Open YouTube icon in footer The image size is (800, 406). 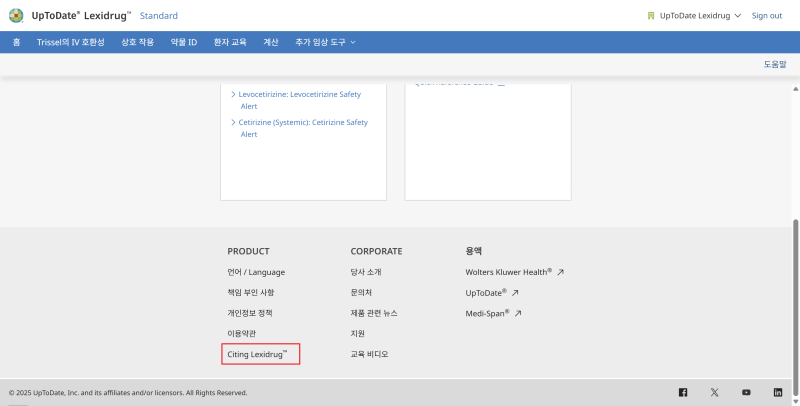[x=746, y=392]
